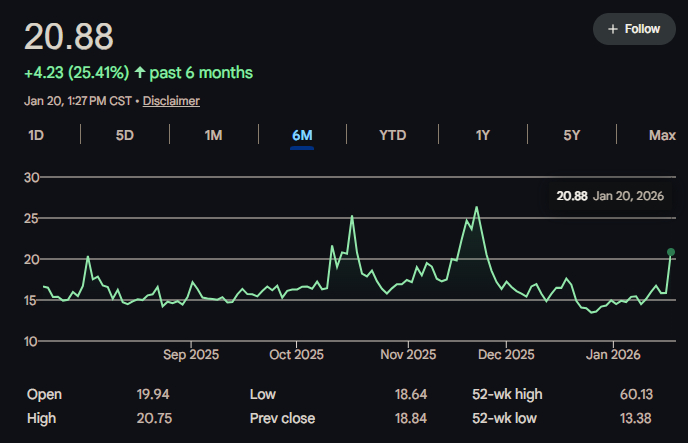This screenshot has height=443, width=688.
Task: Click the green upward arrow beside the percent change
Action: point(138,73)
